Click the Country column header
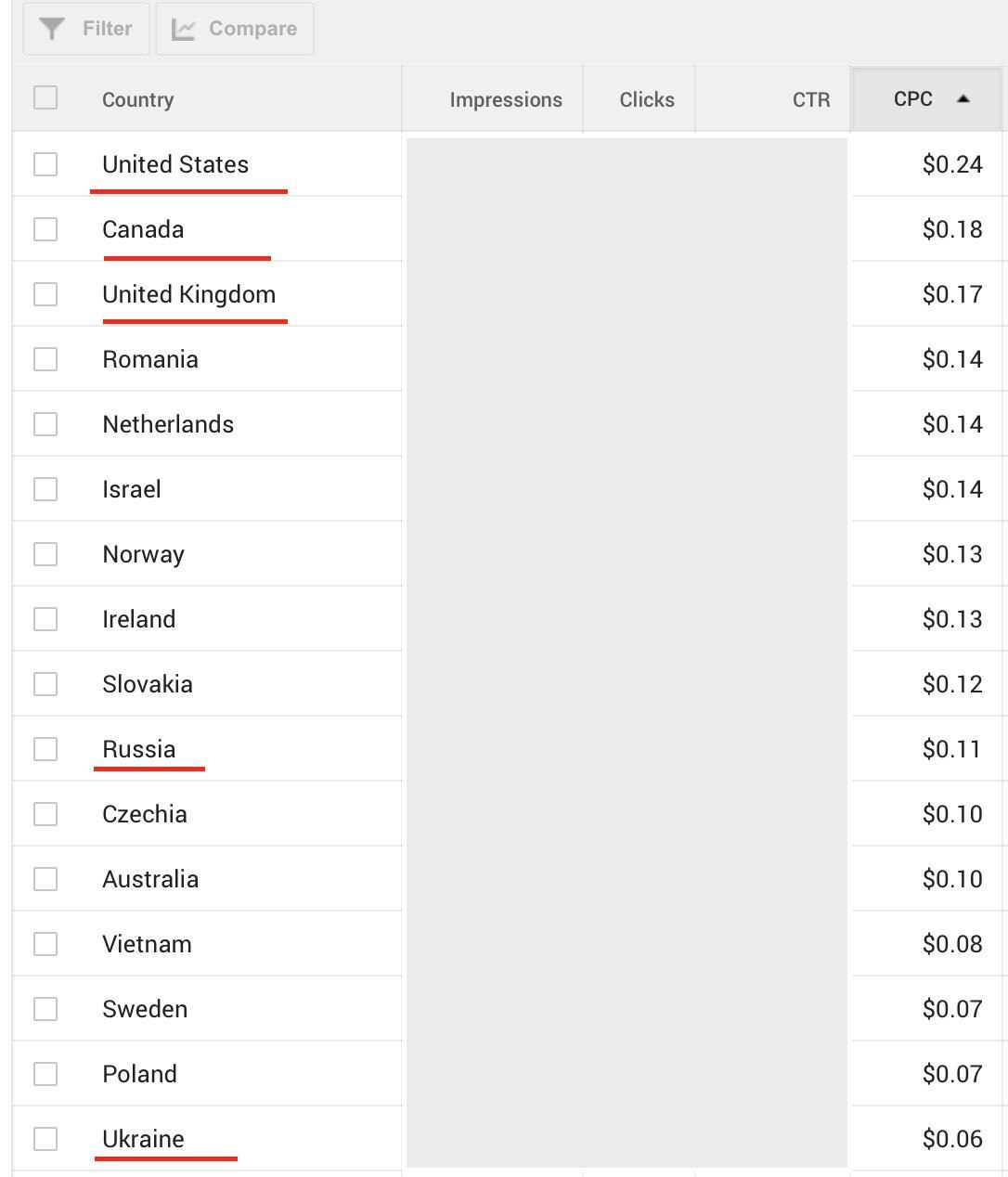 137,99
